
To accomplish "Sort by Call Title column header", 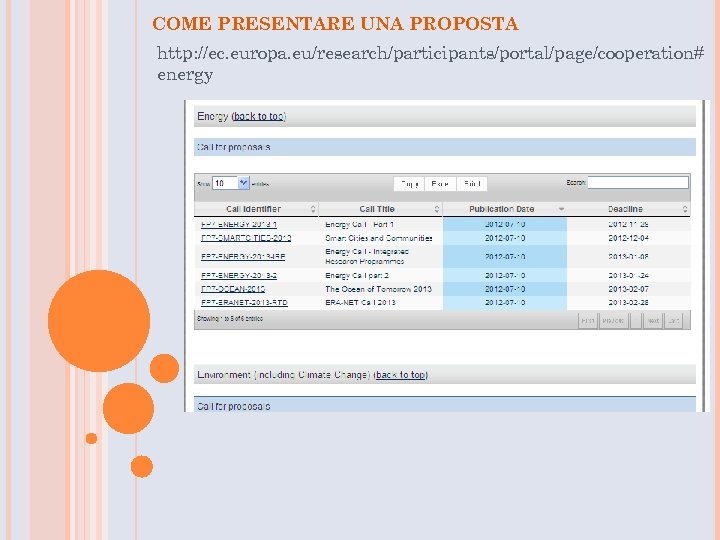I will pyautogui.click(x=380, y=209).
